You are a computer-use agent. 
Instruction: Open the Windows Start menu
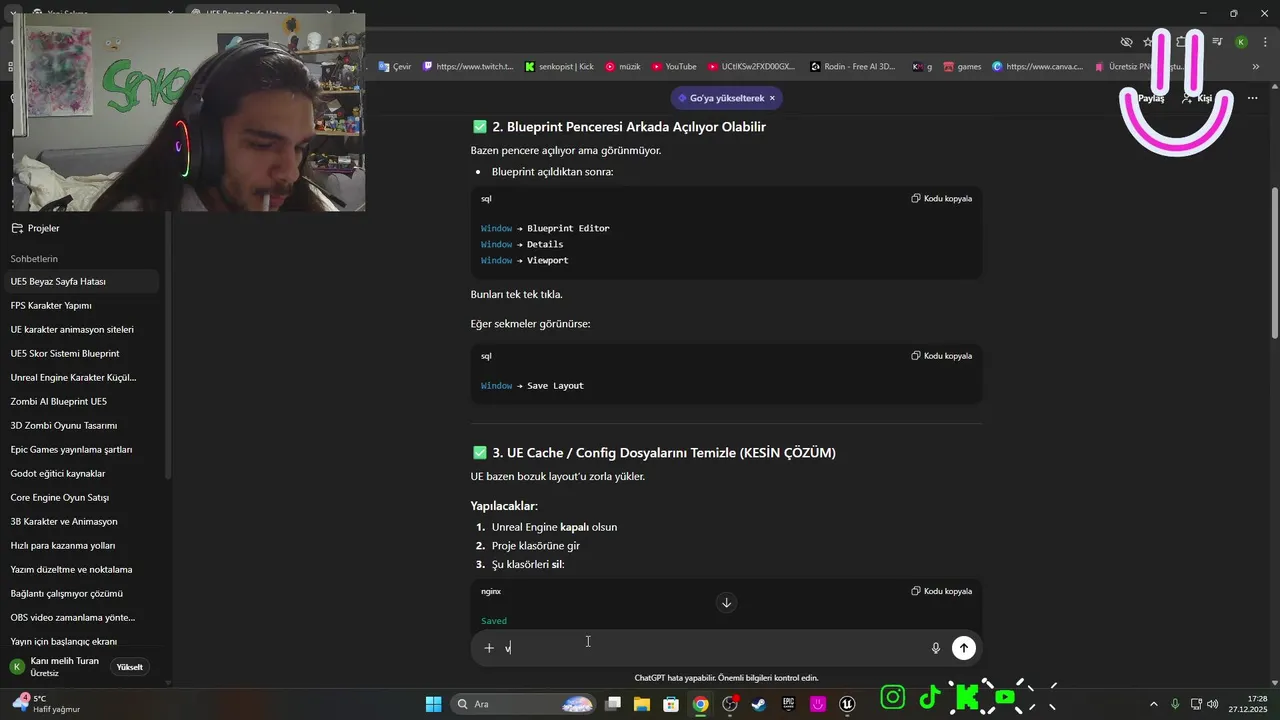pos(434,704)
